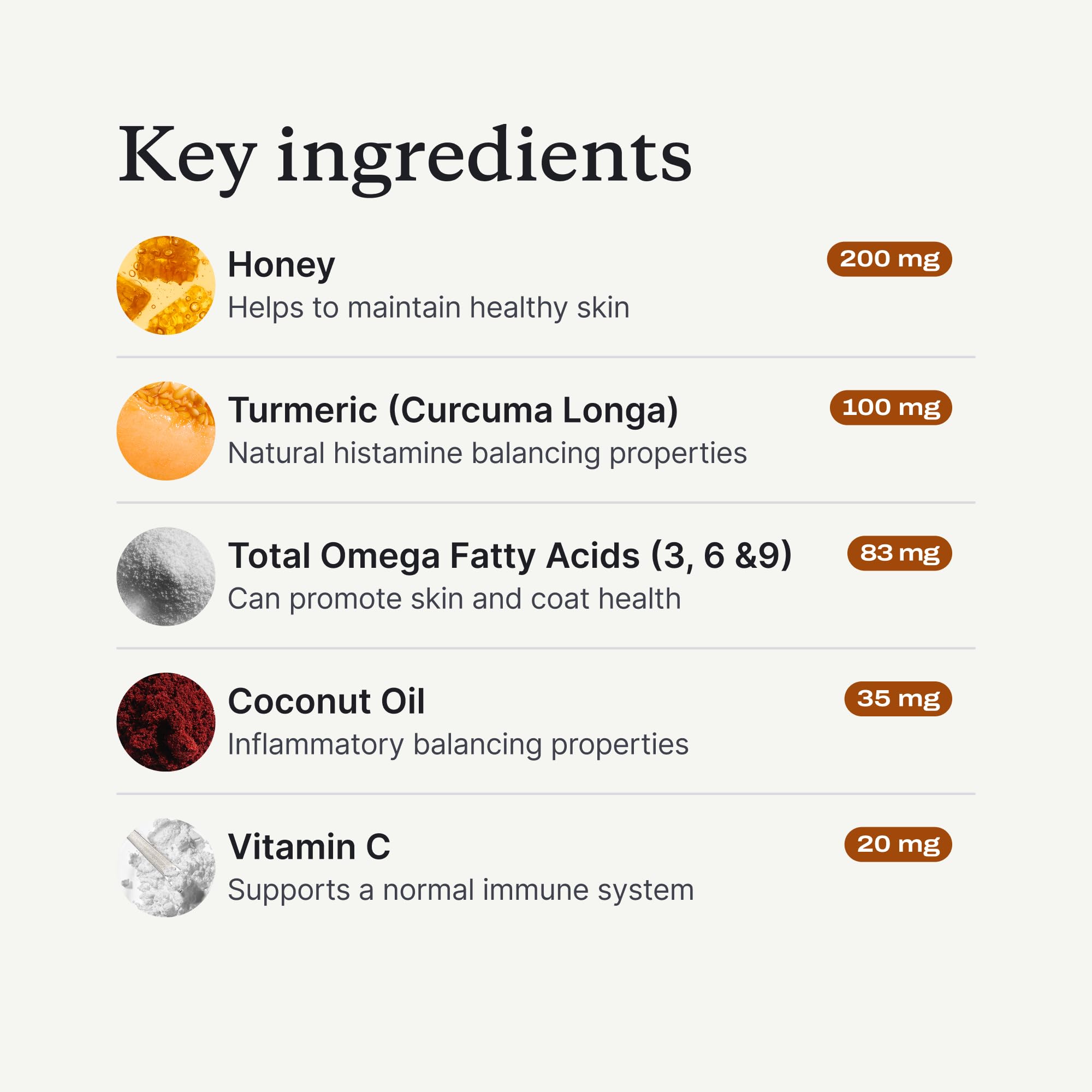The width and height of the screenshot is (1092, 1092).
Task: Click the Honey ingredient title
Action: (x=281, y=264)
